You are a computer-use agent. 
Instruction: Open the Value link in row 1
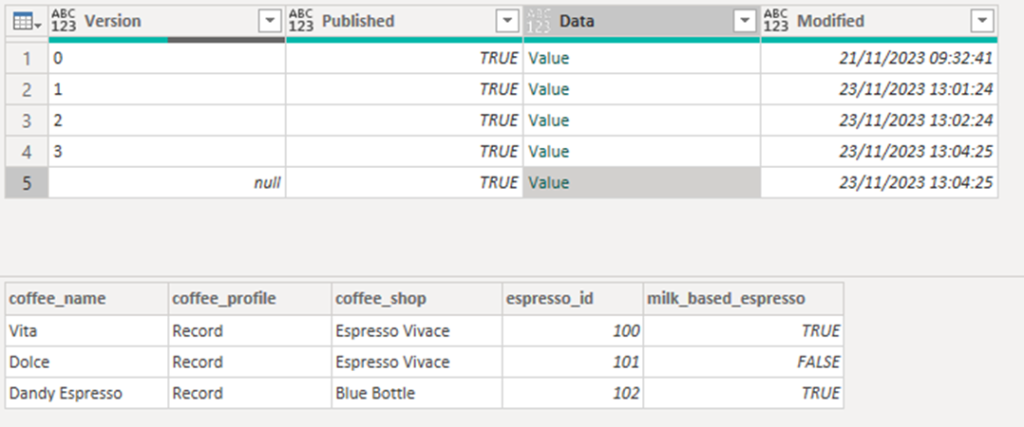coord(549,58)
